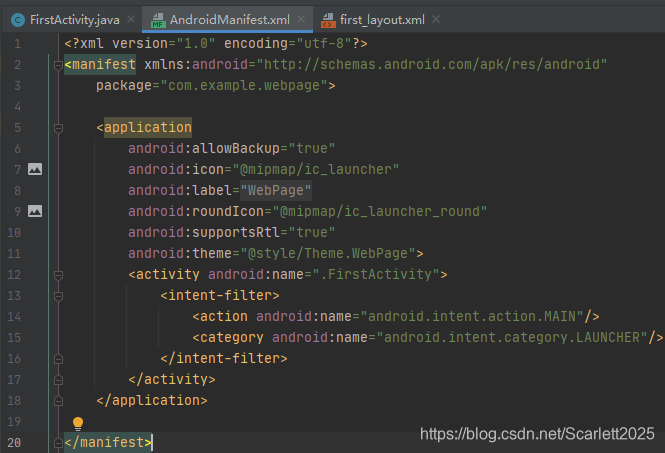Screen dimensions: 665x453
Task: Click the "@style/Theme.WebPage" theme value
Action: (x=328, y=253)
